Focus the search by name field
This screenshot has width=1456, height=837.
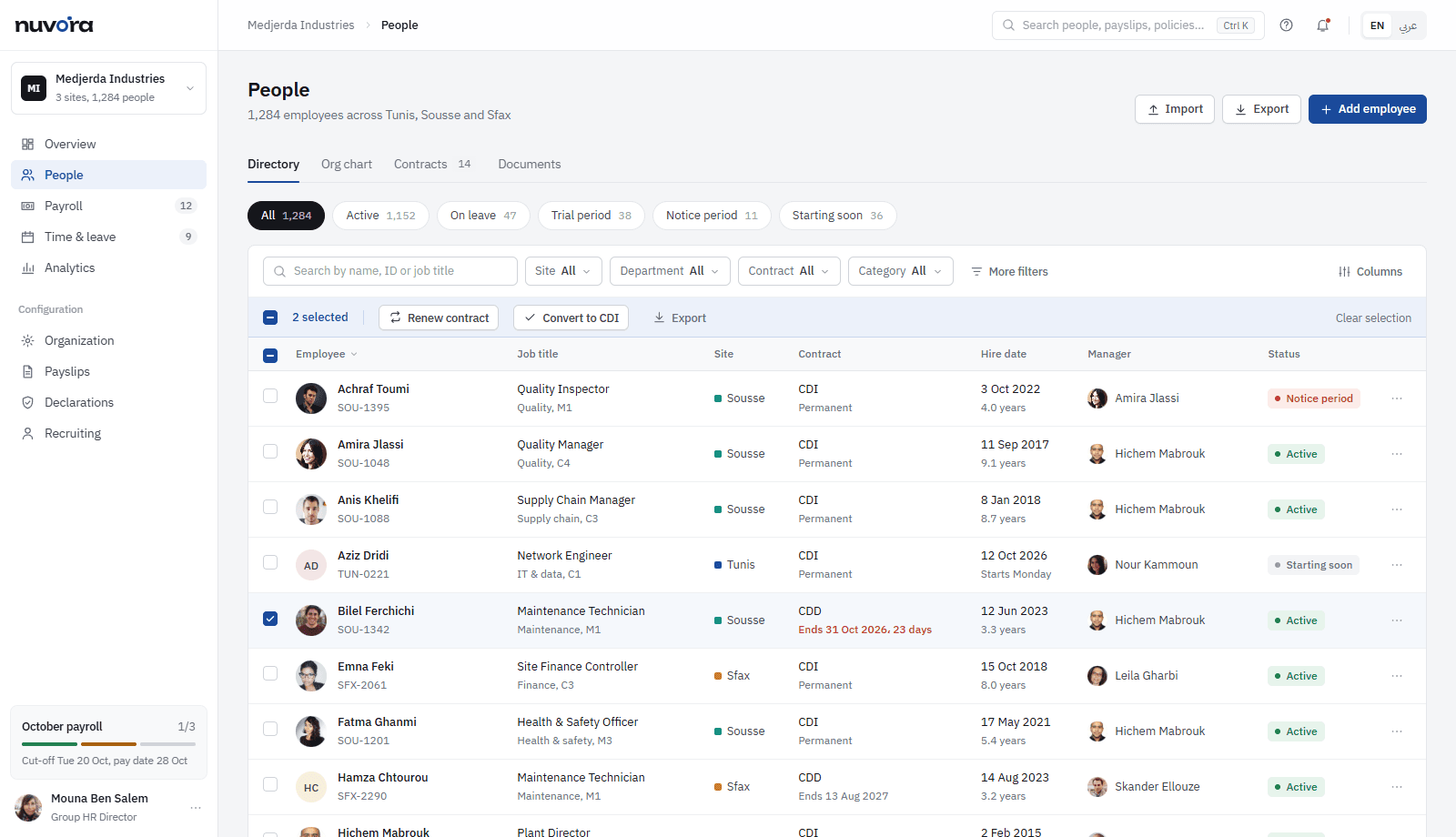point(390,271)
